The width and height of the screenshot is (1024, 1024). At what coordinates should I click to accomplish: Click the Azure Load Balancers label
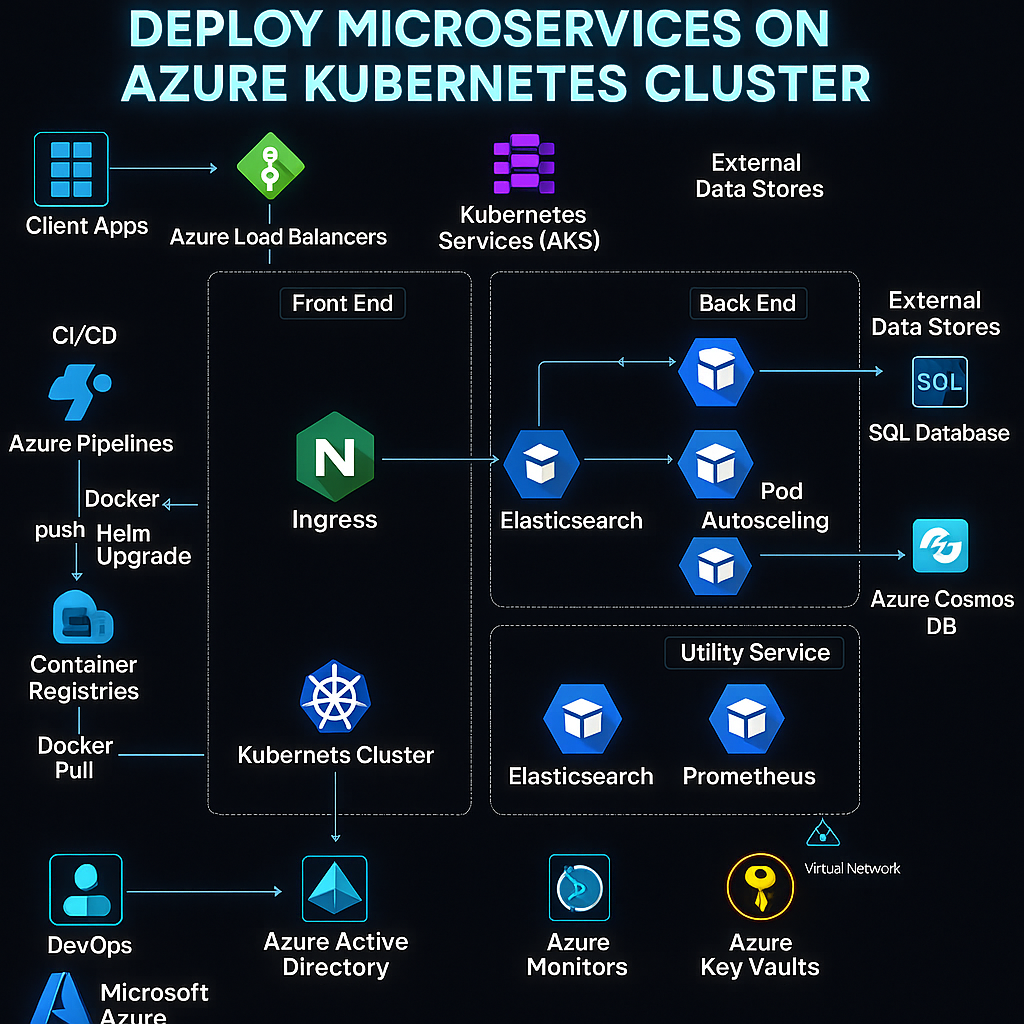(278, 236)
